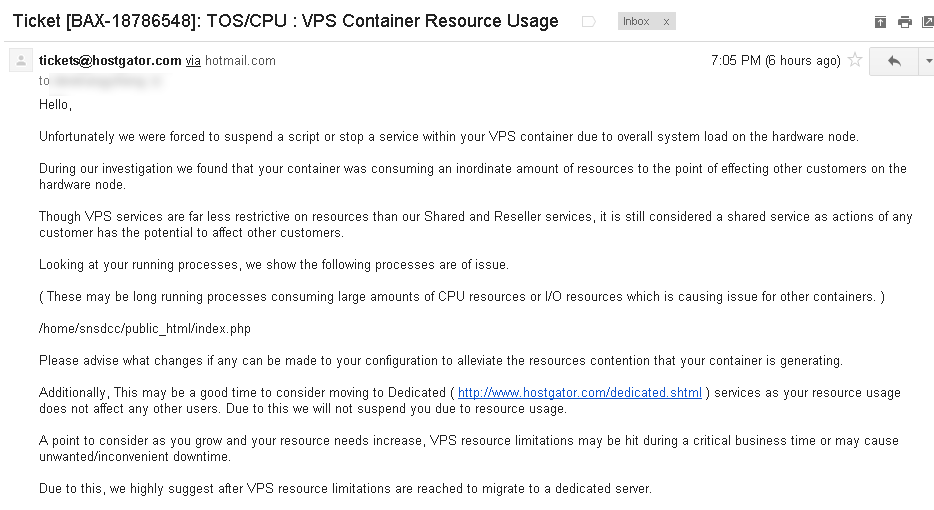
Task: Click the /home/snsdcc/public_html/index.php path text
Action: click(145, 329)
